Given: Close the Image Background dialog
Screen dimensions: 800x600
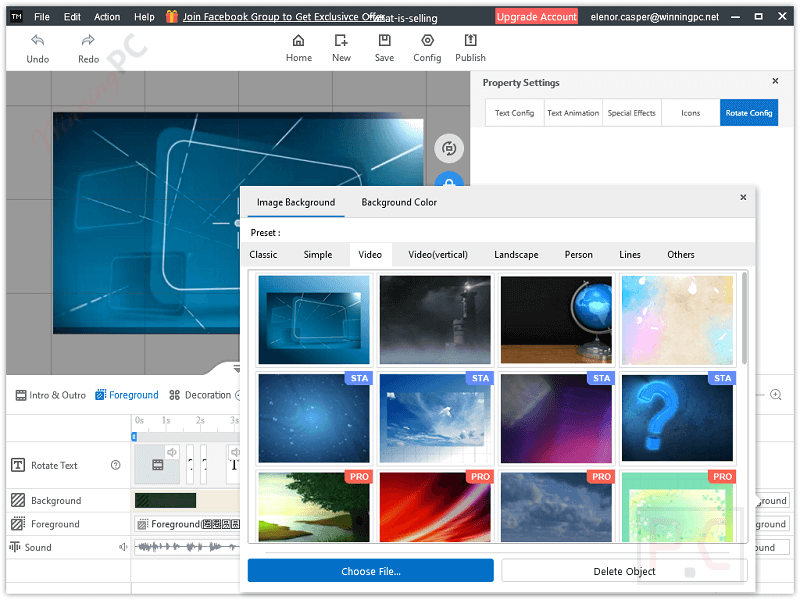Looking at the screenshot, I should [x=743, y=197].
